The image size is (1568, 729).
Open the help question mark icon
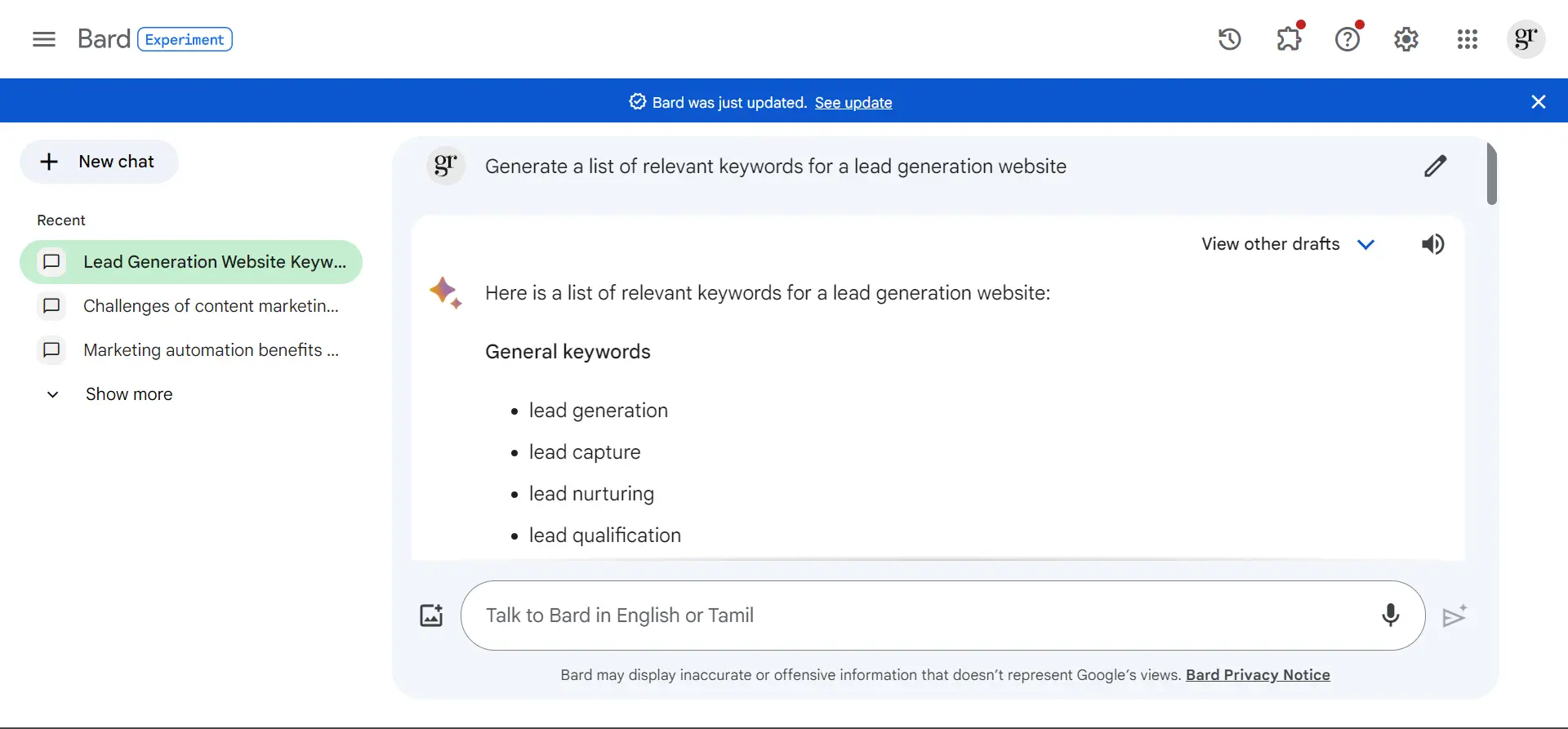pyautogui.click(x=1347, y=38)
